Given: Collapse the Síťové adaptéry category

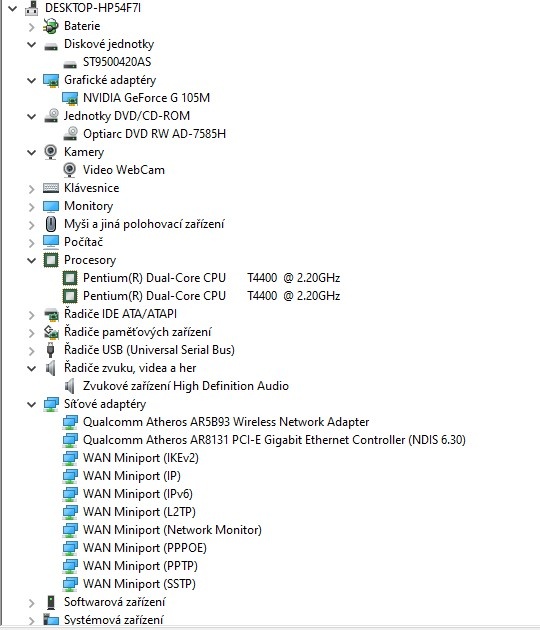Looking at the screenshot, I should coord(31,405).
